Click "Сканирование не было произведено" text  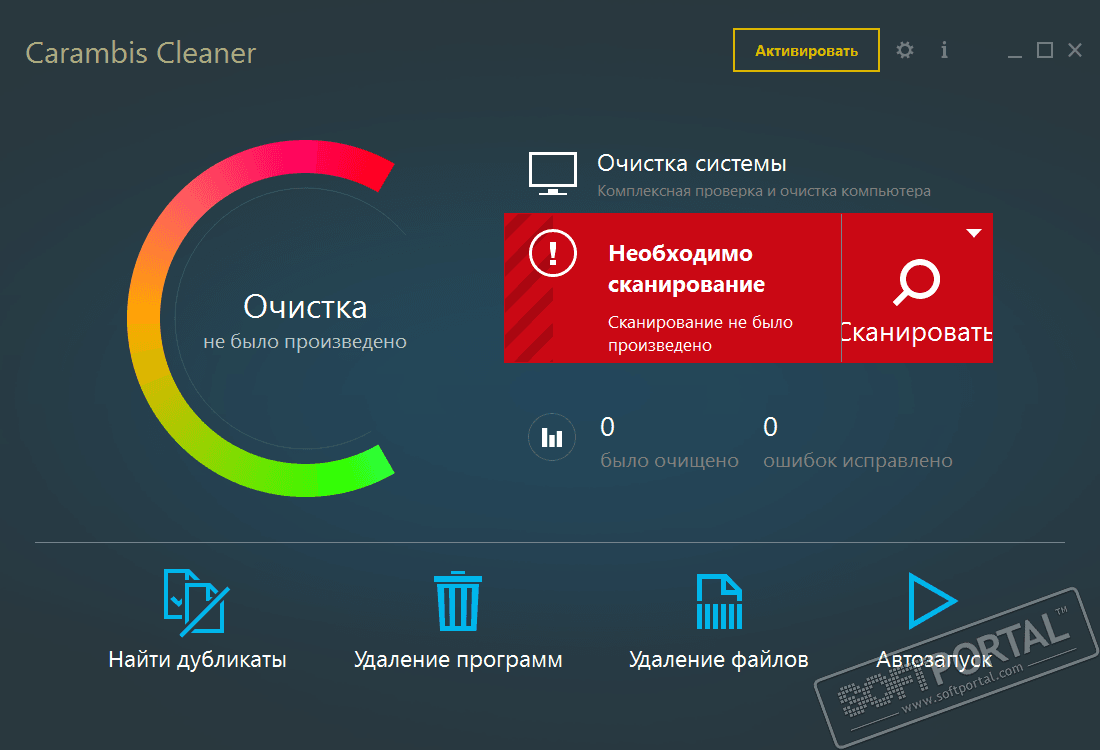700,333
